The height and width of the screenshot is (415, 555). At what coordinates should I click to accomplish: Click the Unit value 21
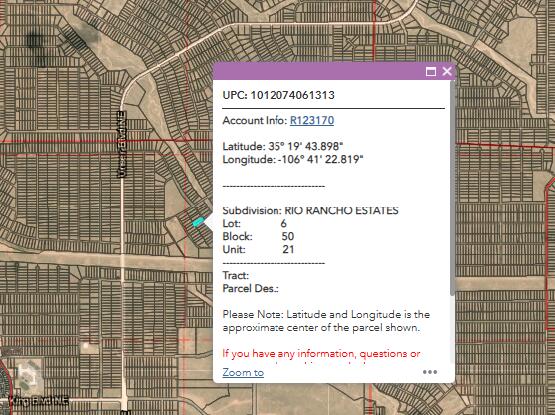coord(288,249)
